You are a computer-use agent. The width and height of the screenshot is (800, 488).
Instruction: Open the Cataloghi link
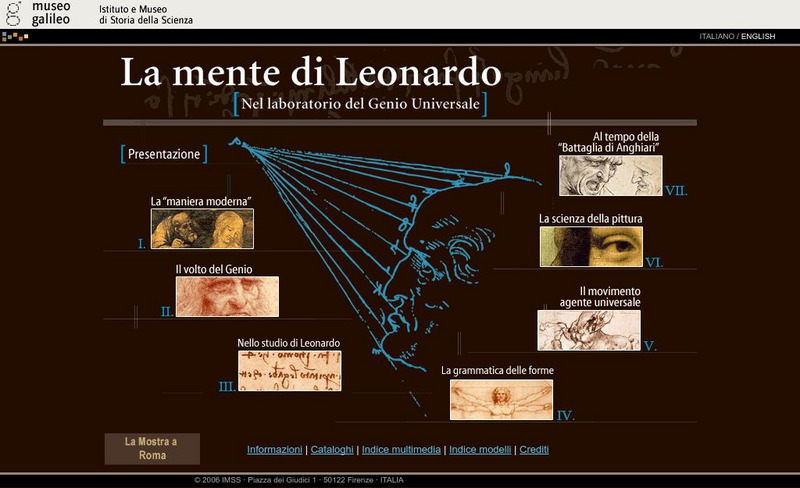point(332,450)
